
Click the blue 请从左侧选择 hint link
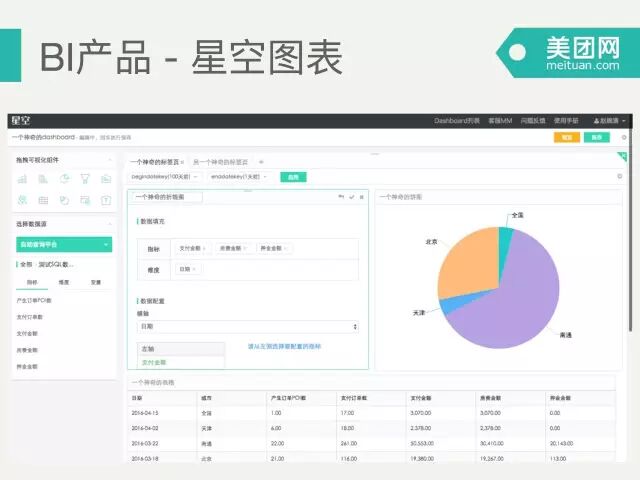[x=284, y=347]
